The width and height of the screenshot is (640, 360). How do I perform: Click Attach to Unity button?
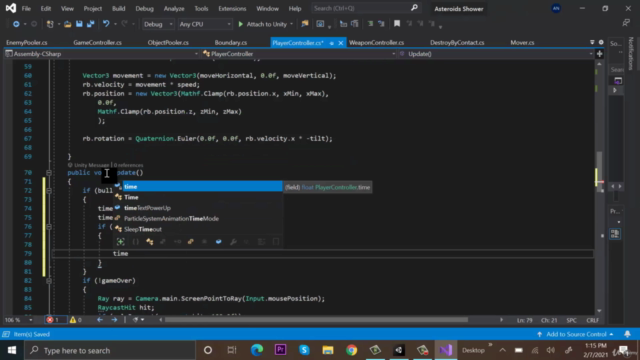(263, 24)
